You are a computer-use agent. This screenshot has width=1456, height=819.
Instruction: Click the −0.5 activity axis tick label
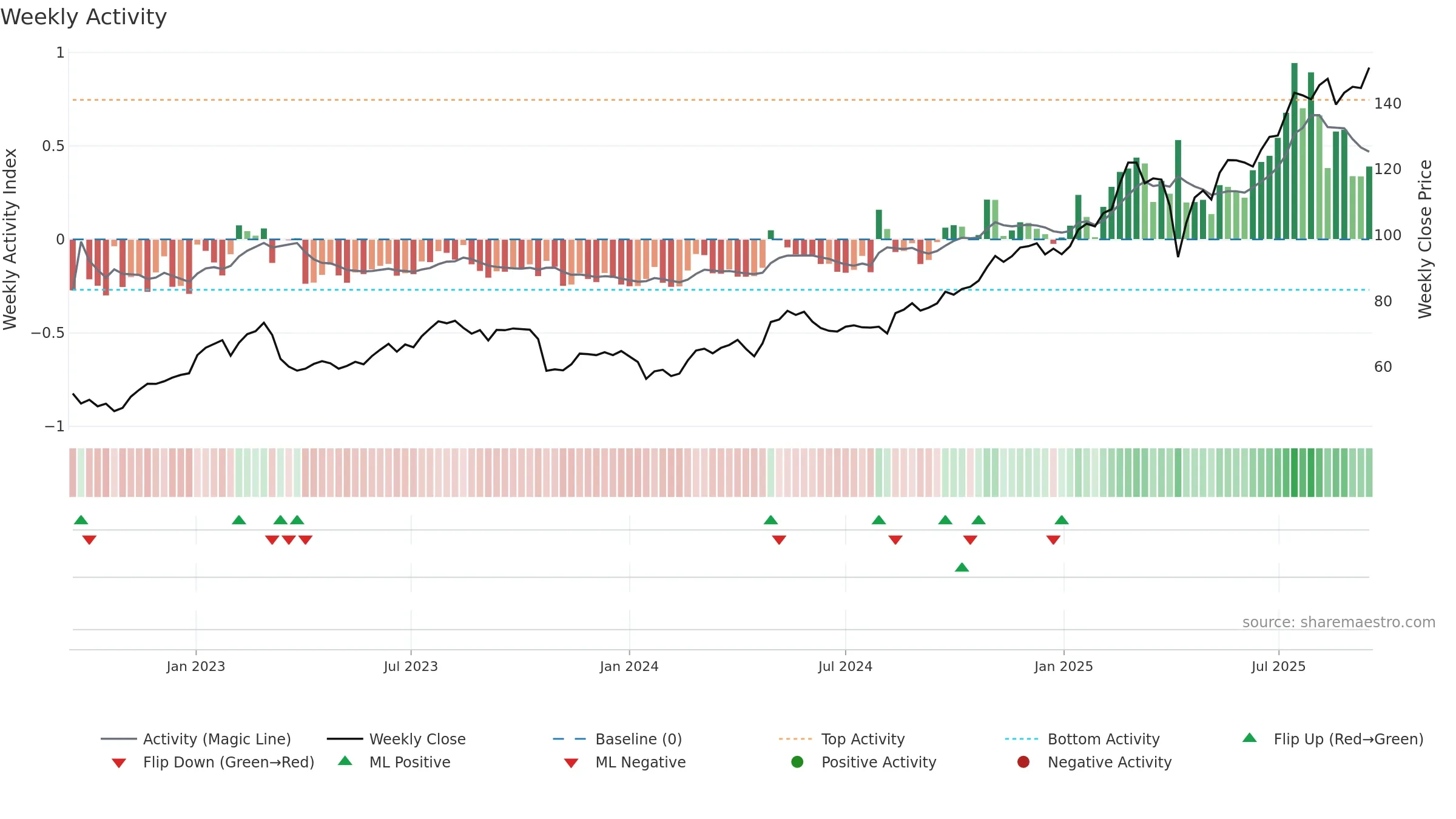47,332
